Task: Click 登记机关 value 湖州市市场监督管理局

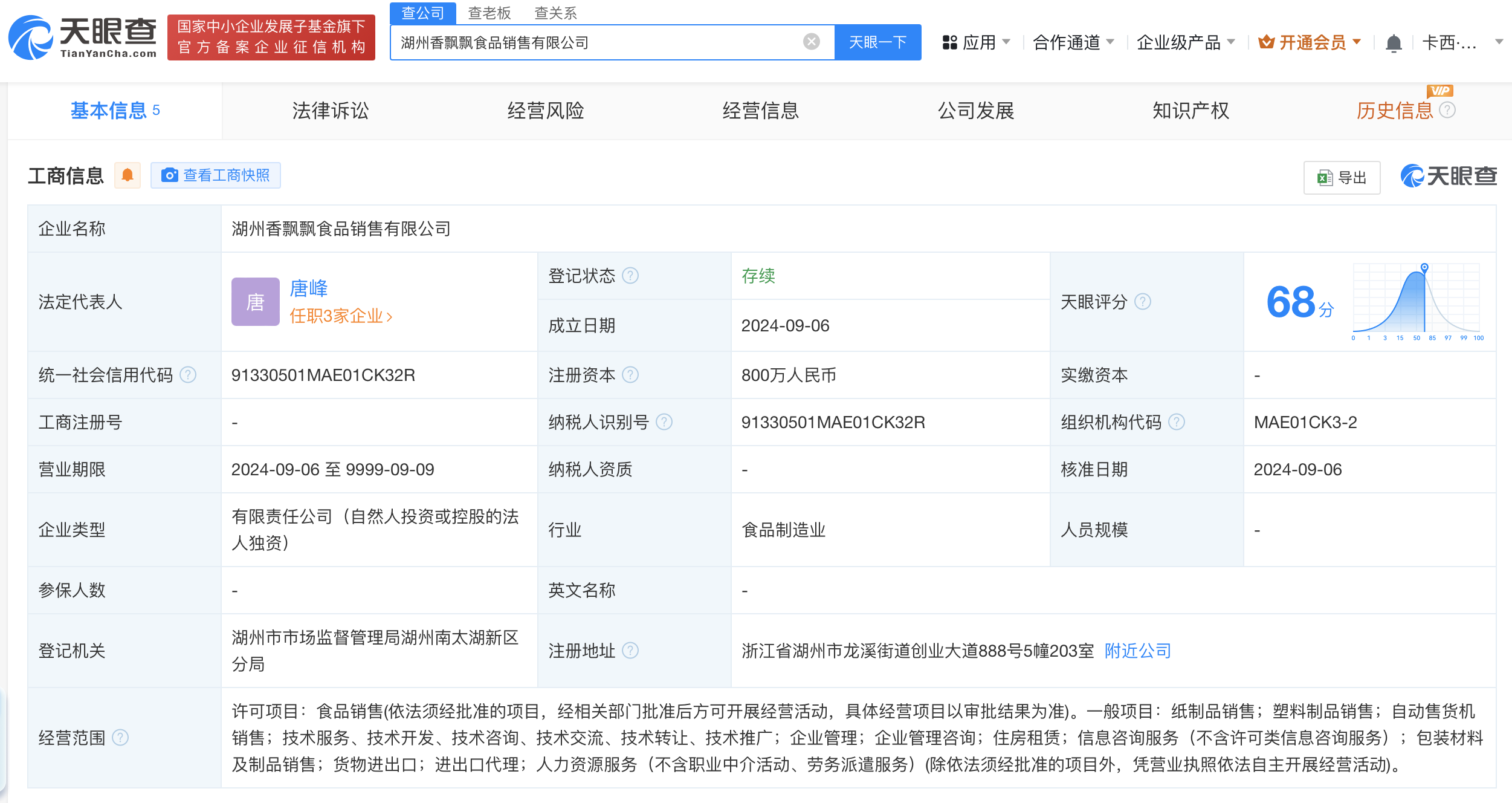Action: click(375, 651)
